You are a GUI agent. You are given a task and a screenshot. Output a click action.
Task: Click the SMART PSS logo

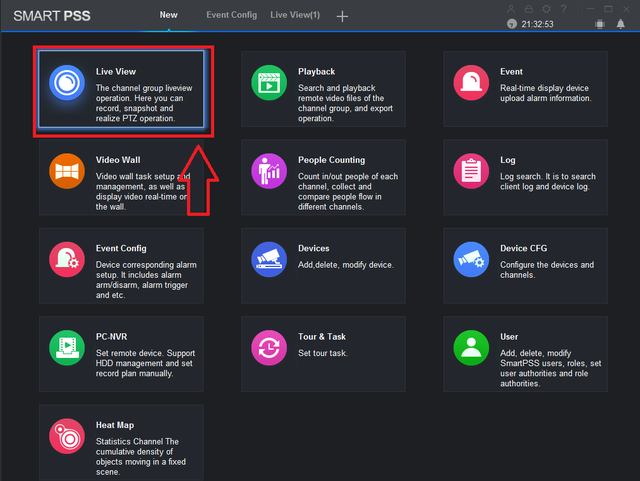[x=52, y=16]
